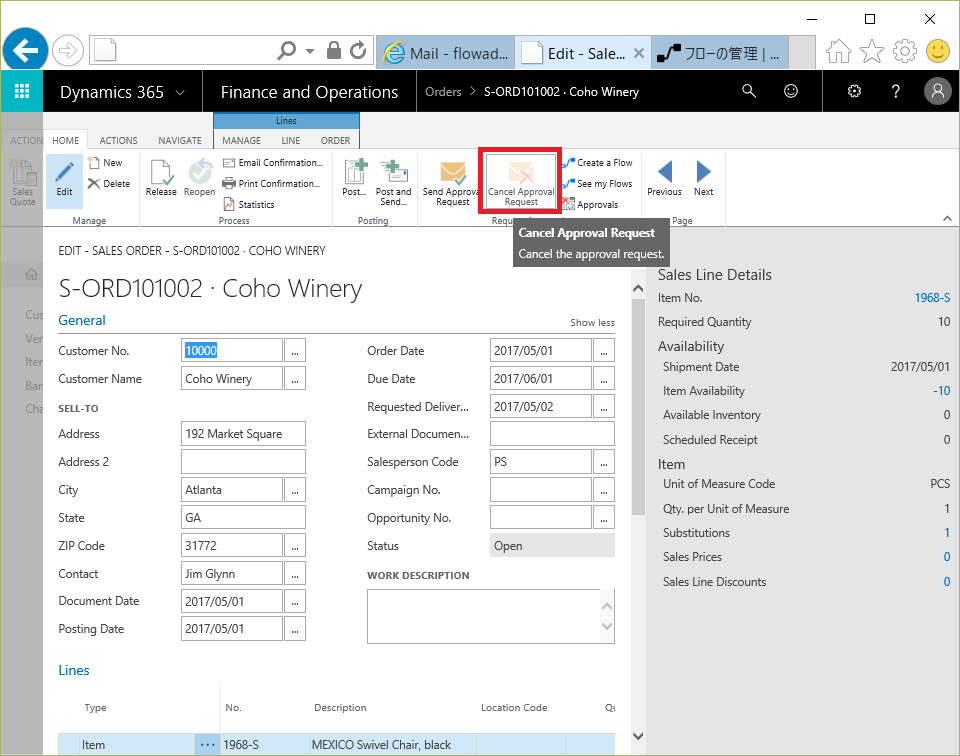960x756 pixels.
Task: Click the form vertical scrollbar down arrow
Action: coord(638,736)
